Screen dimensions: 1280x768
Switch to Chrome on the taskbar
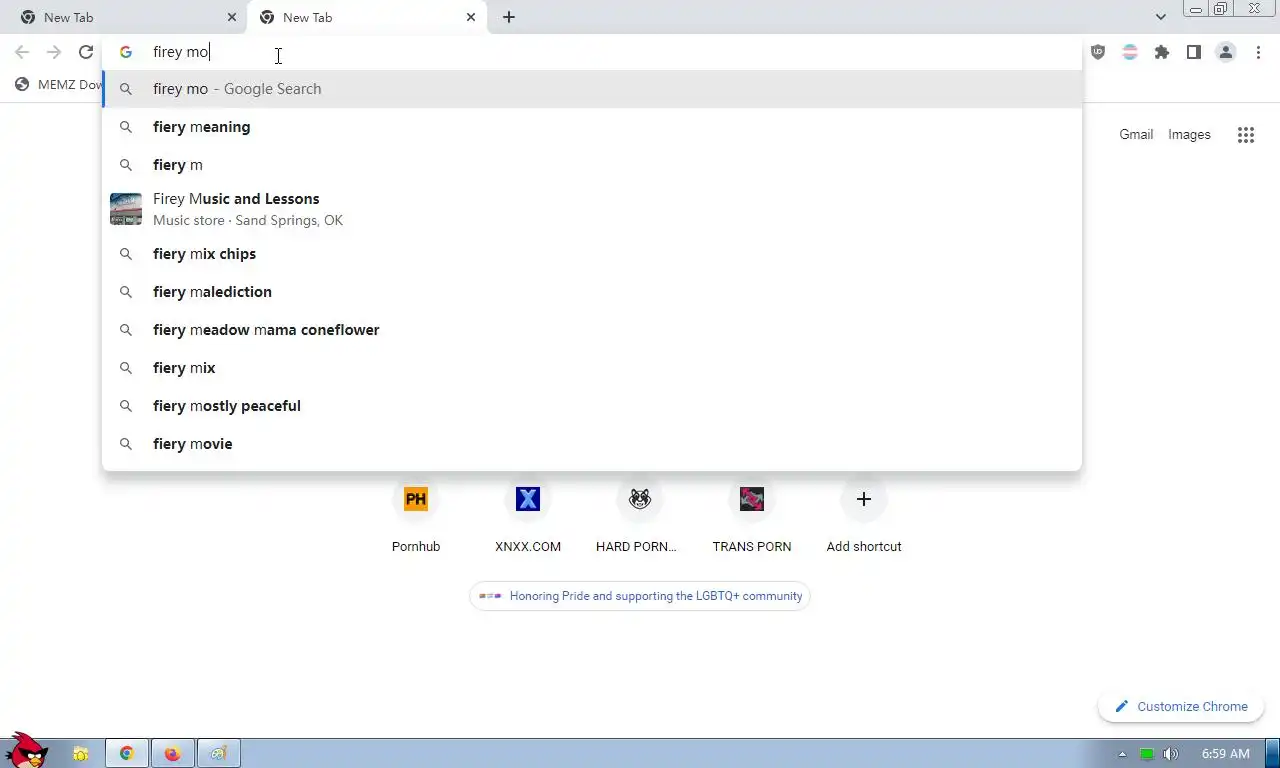[x=127, y=754]
